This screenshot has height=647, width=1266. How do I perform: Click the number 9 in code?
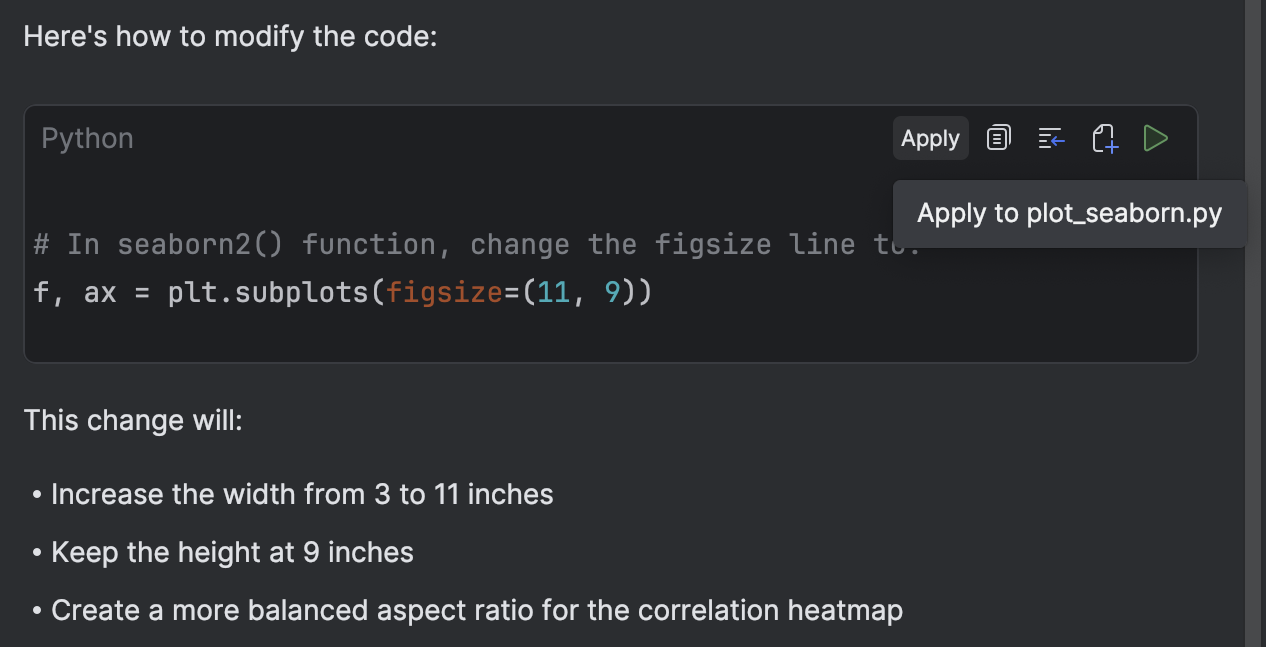coord(613,293)
